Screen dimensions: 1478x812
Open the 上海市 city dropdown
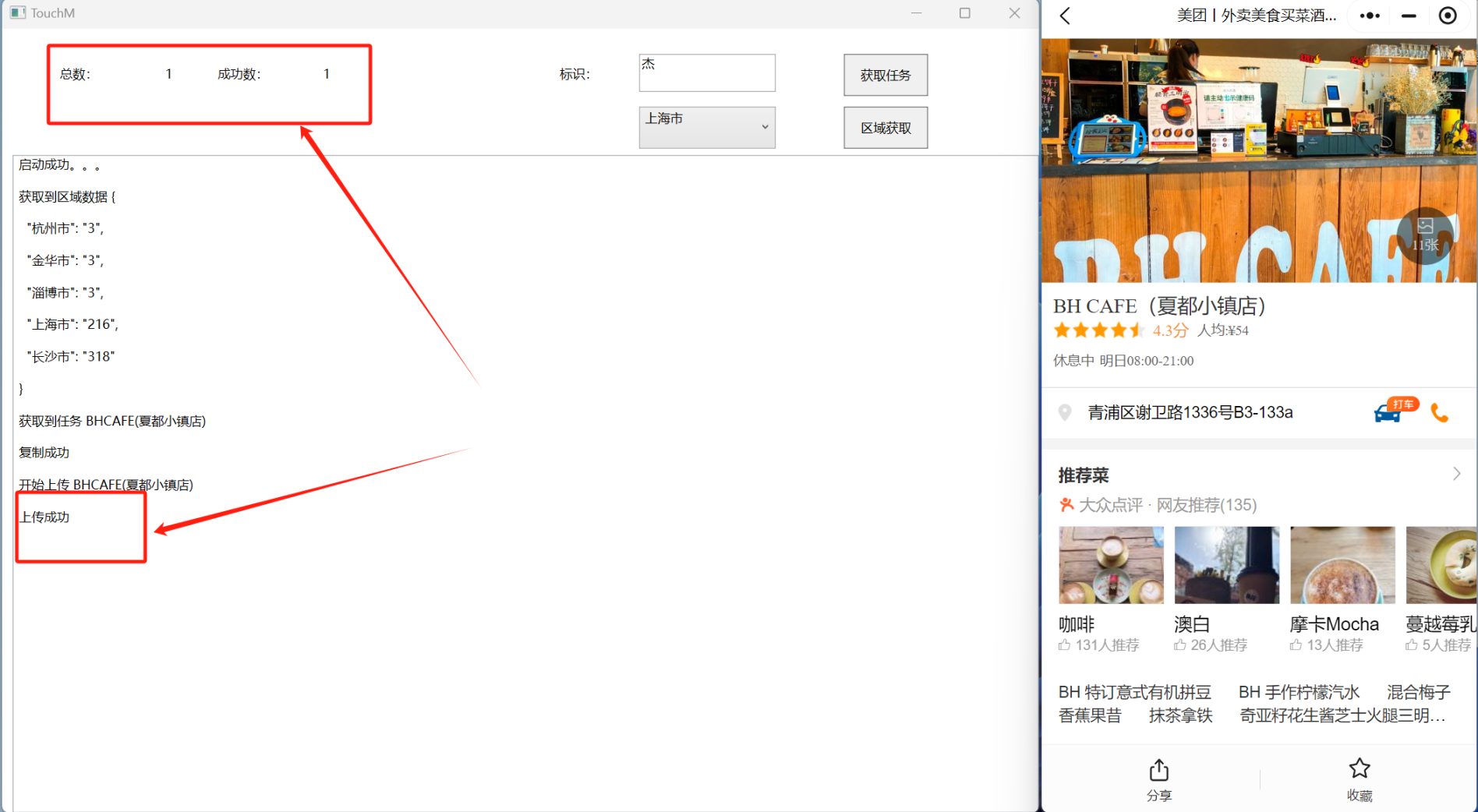click(706, 127)
